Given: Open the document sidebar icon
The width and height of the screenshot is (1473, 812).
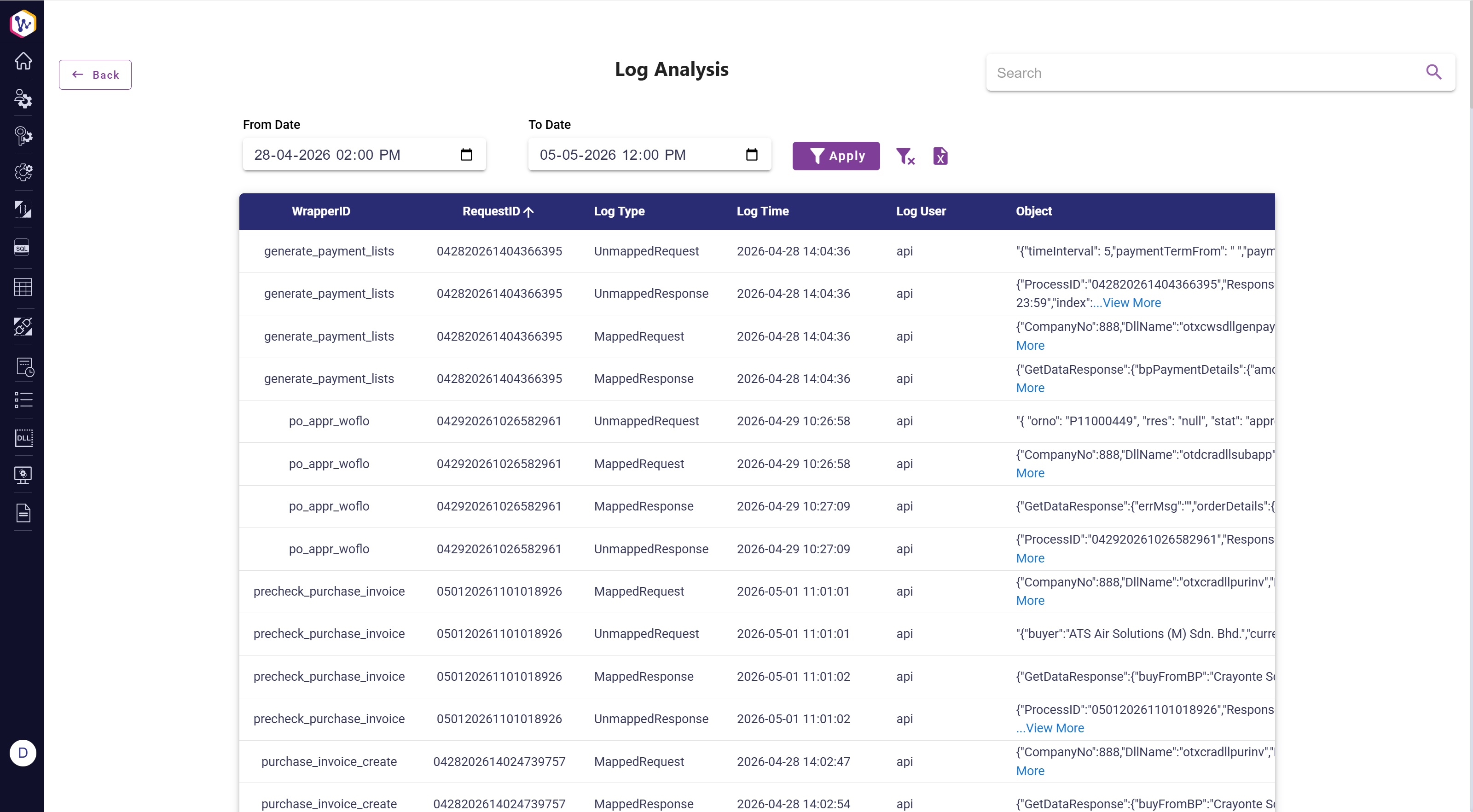Looking at the screenshot, I should click(23, 513).
